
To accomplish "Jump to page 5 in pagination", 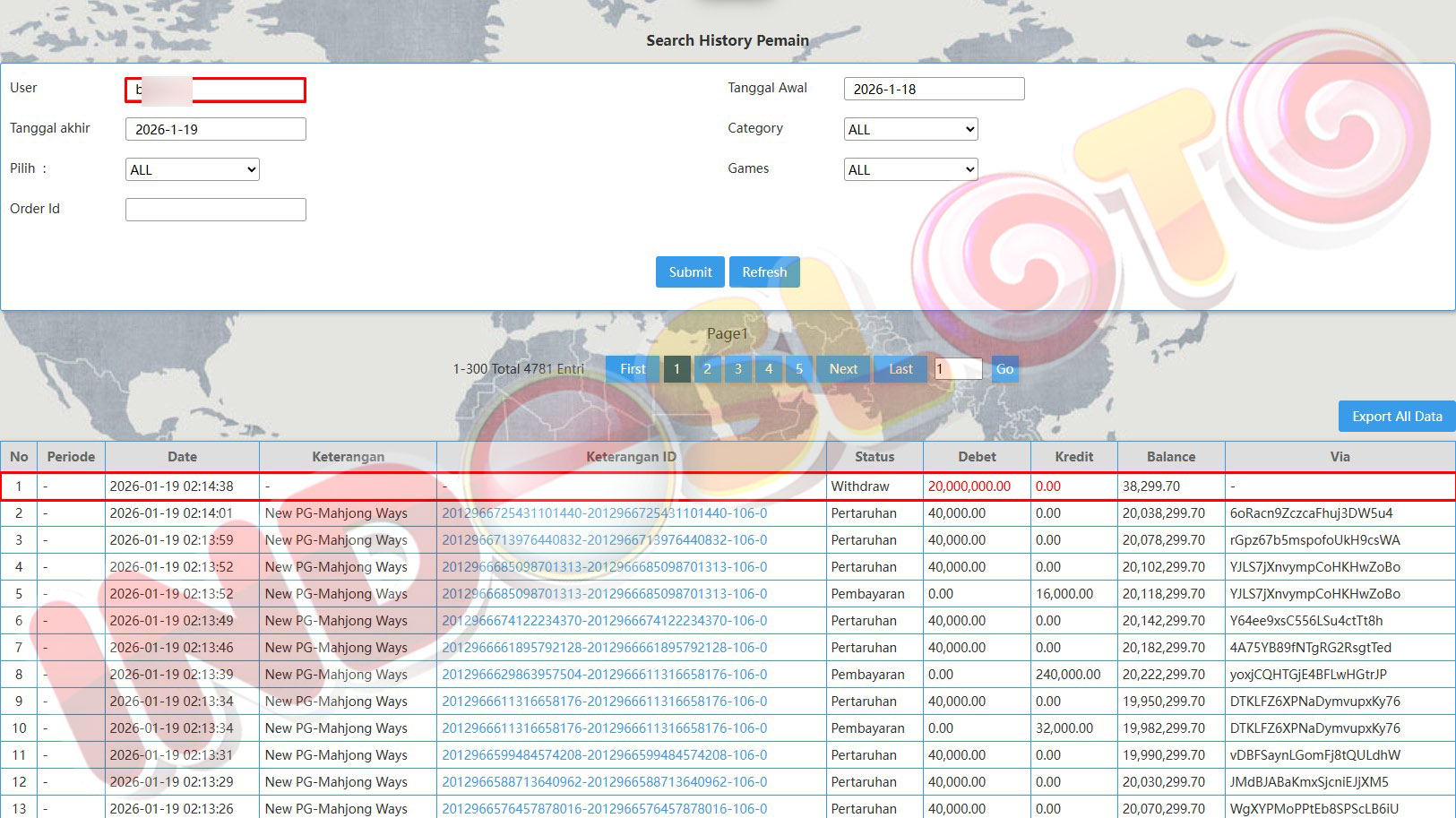I will 799,369.
